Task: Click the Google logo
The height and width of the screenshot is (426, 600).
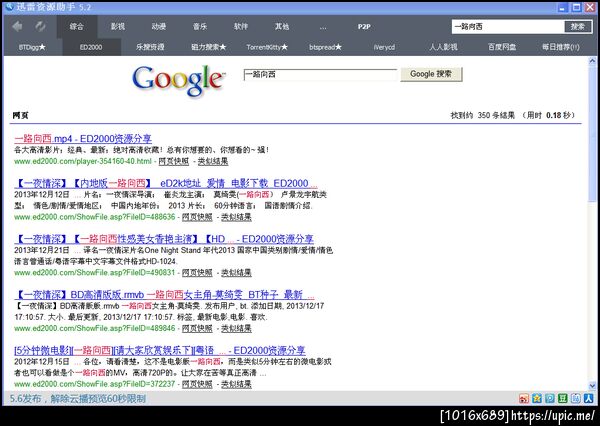Action: tap(178, 80)
